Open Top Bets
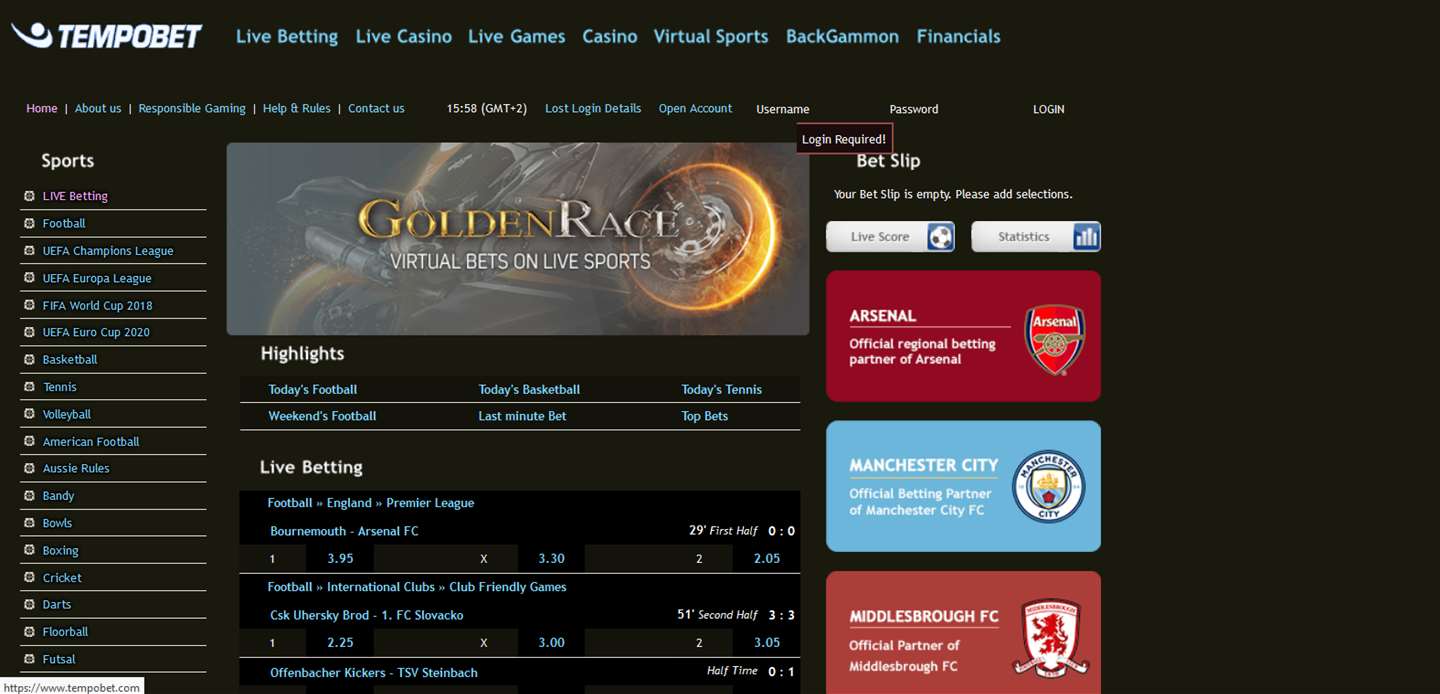This screenshot has height=694, width=1440. point(705,416)
